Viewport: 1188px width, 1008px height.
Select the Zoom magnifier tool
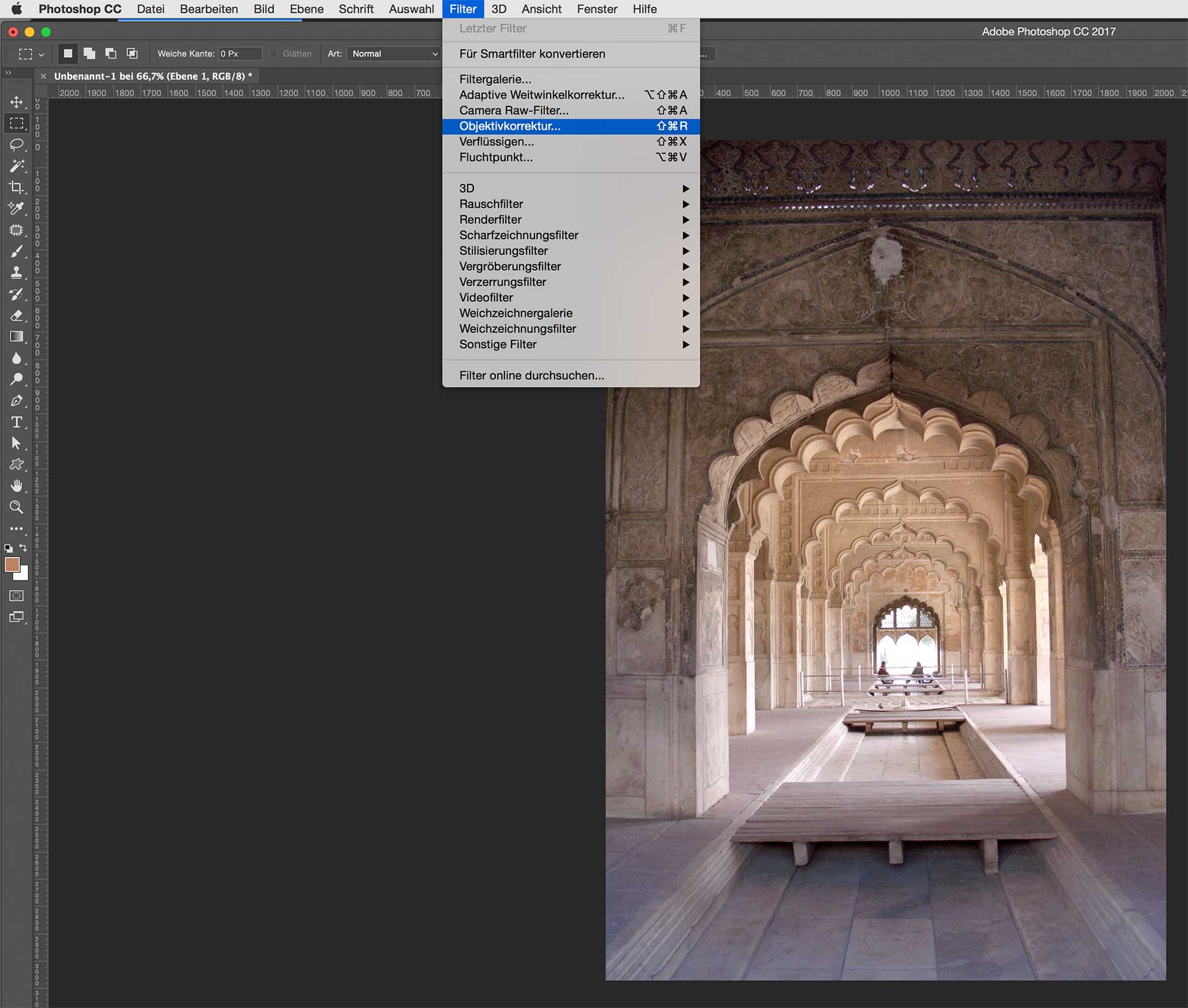pos(16,507)
